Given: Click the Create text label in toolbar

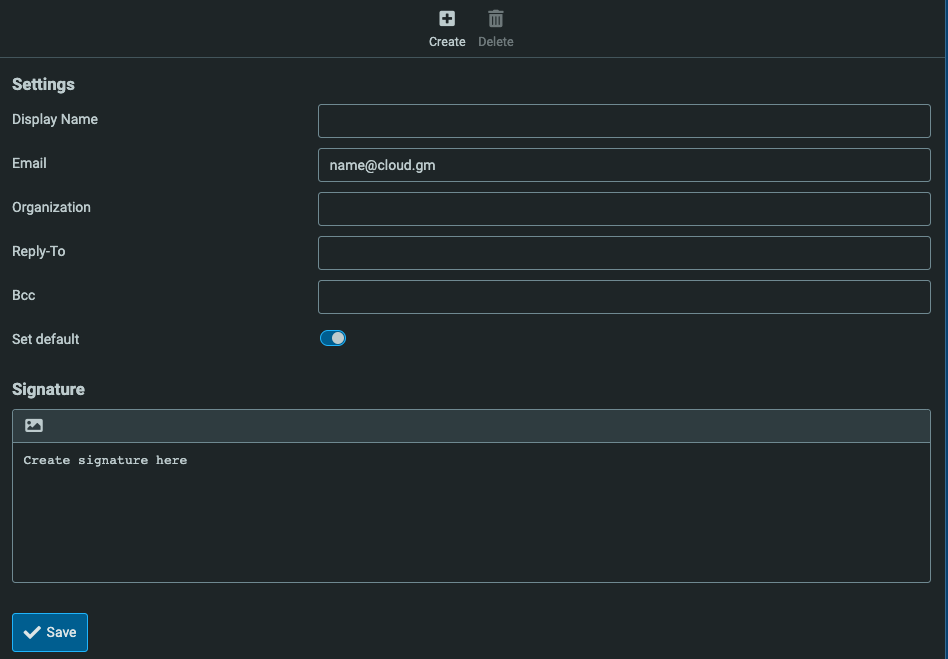Looking at the screenshot, I should point(447,42).
